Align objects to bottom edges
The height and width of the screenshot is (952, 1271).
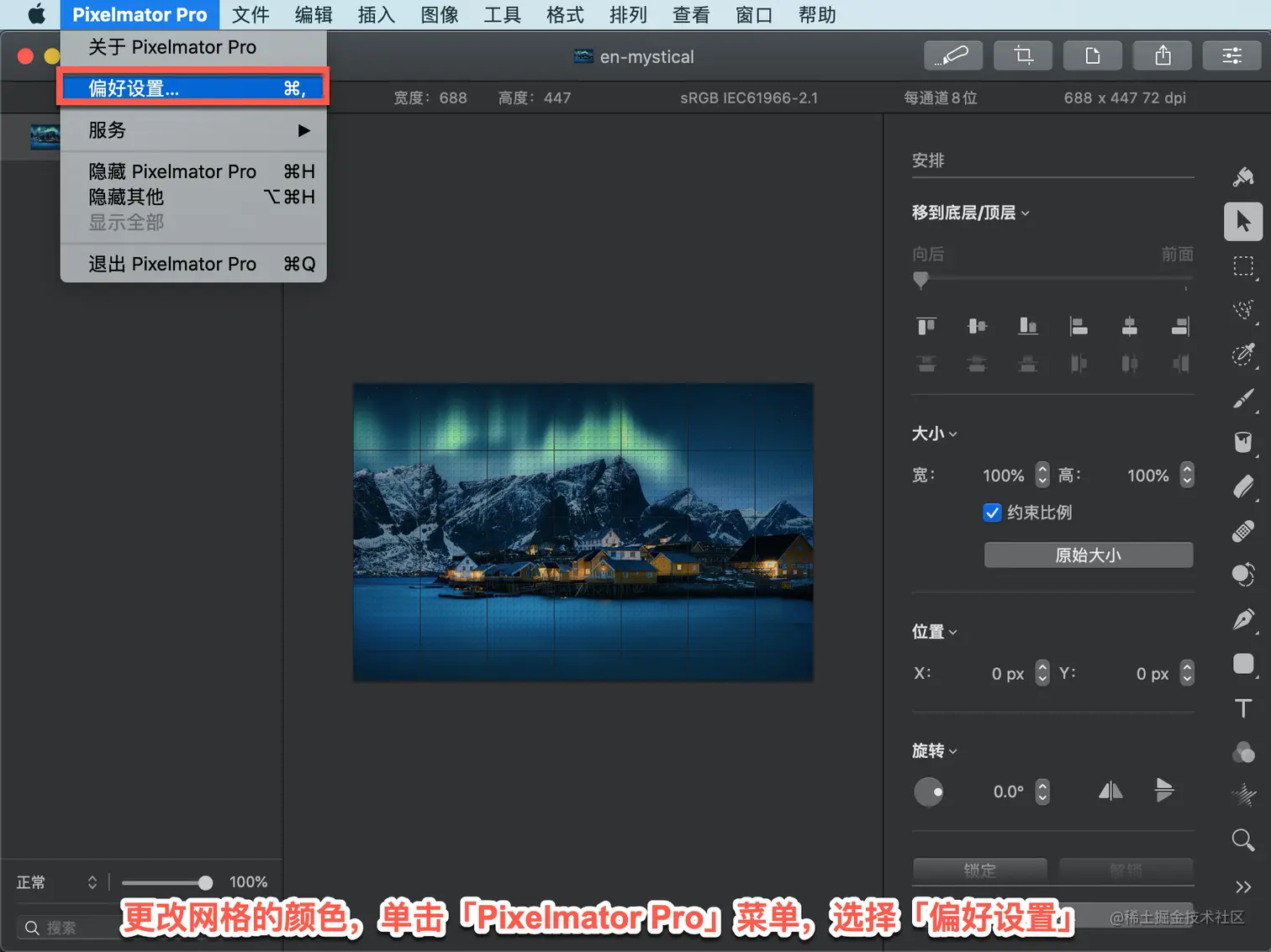pos(1028,326)
